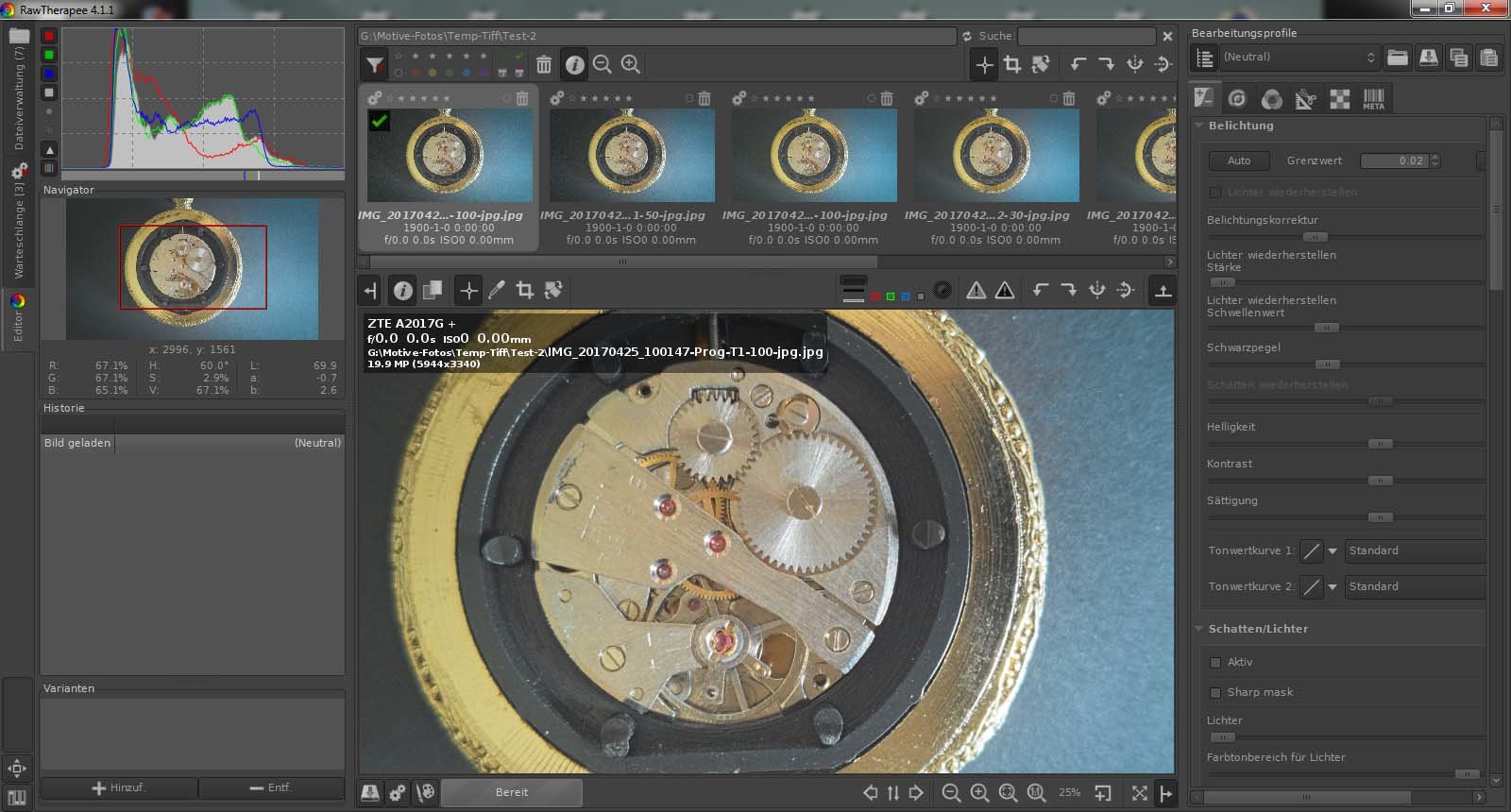
Task: Open the Color tool tab
Action: click(x=1271, y=98)
